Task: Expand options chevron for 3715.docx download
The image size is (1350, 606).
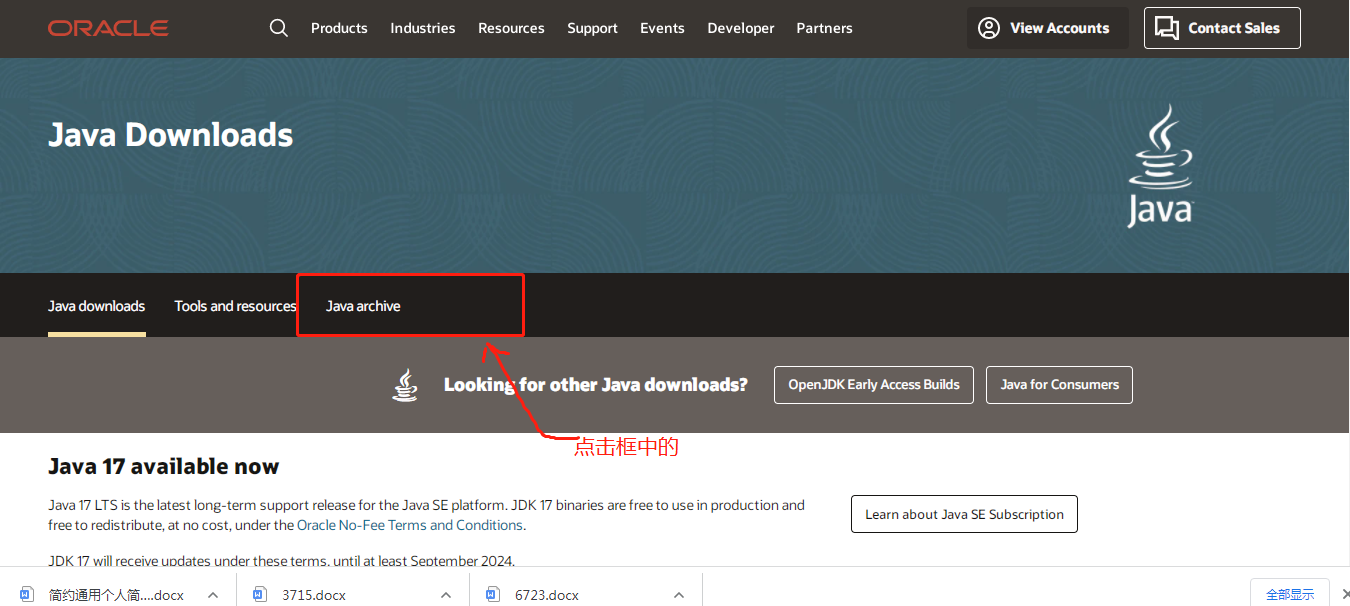Action: [446, 595]
